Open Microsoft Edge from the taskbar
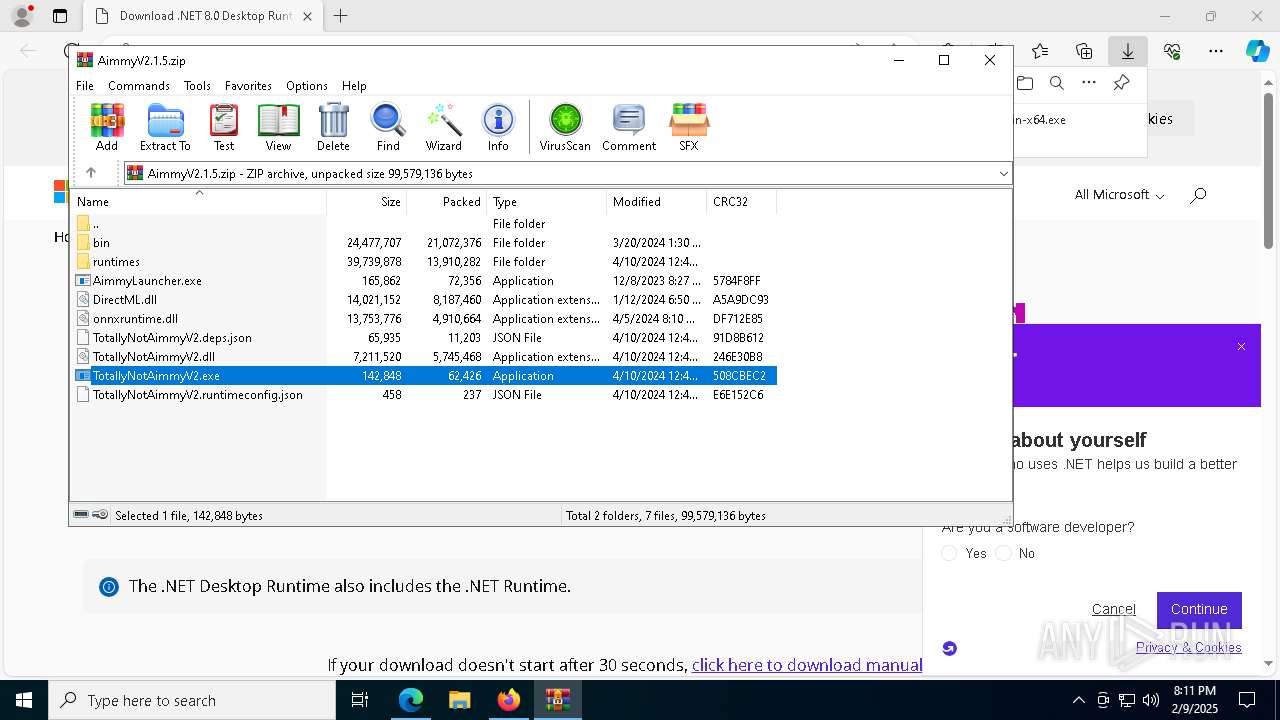 point(411,700)
